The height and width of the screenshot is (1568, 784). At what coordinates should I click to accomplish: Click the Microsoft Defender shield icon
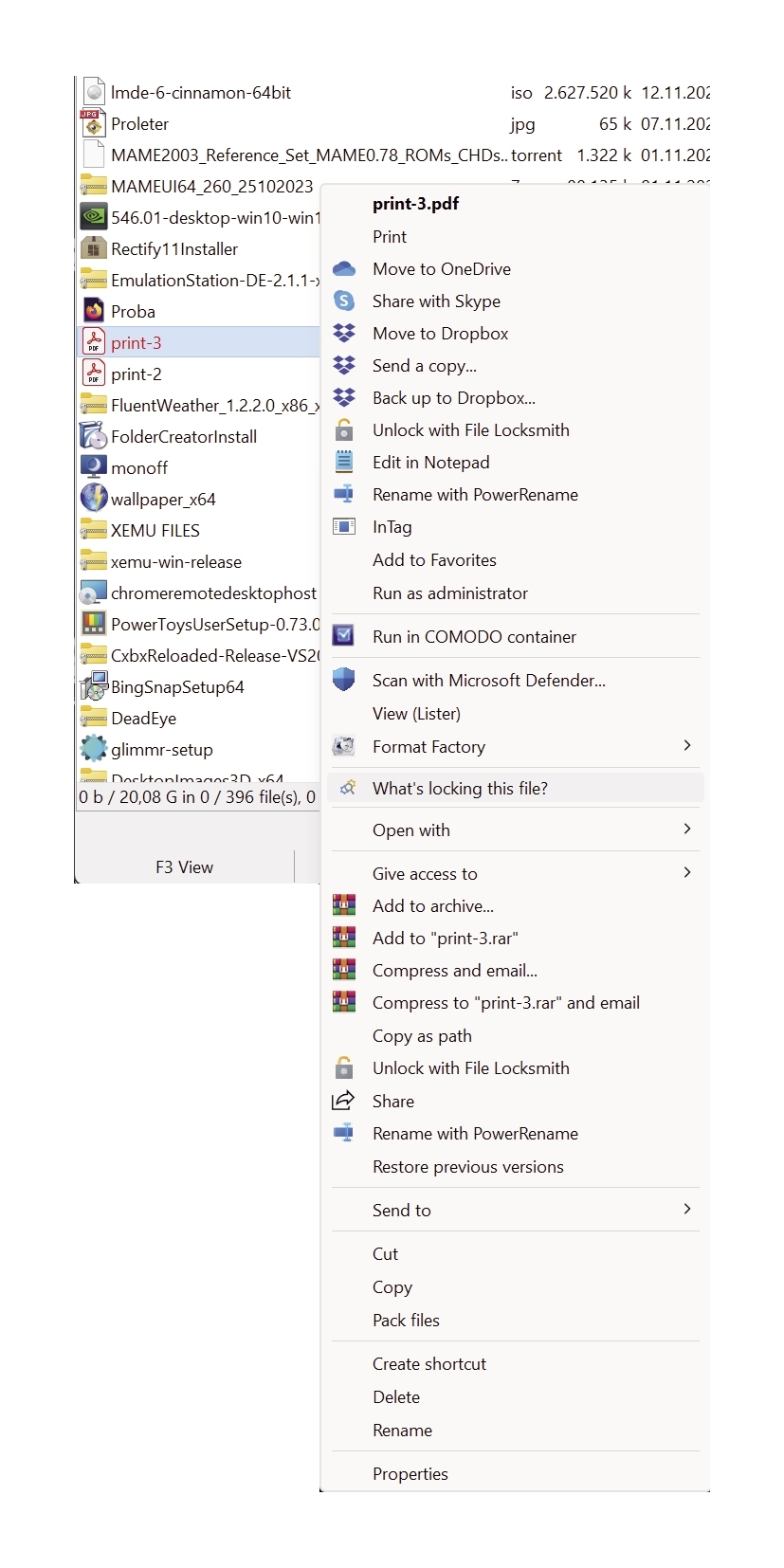(344, 681)
